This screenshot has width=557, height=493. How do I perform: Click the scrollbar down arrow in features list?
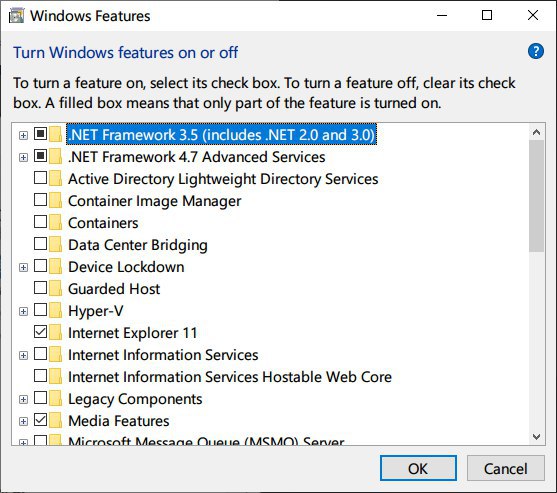536,437
